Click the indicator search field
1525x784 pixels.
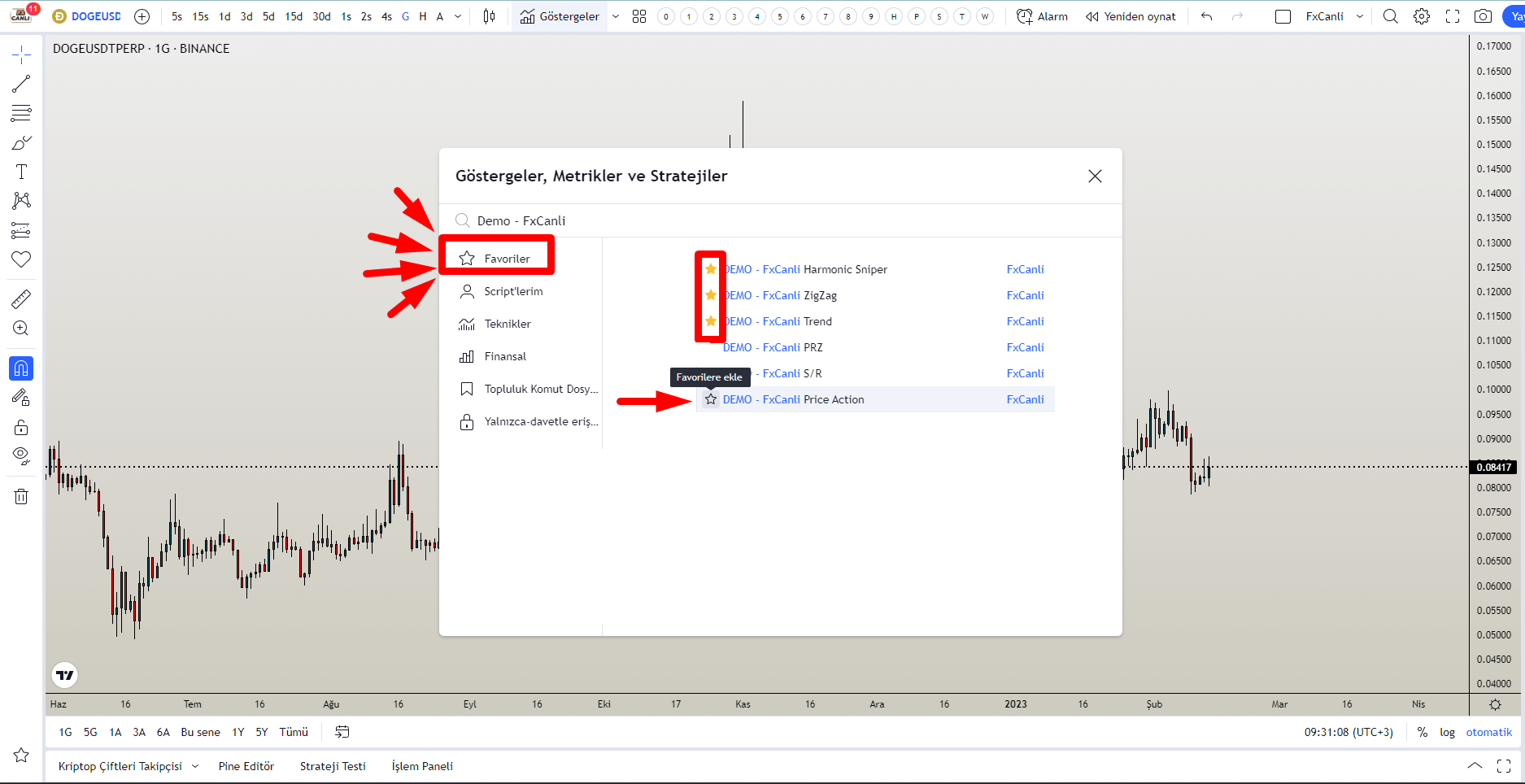pos(781,220)
